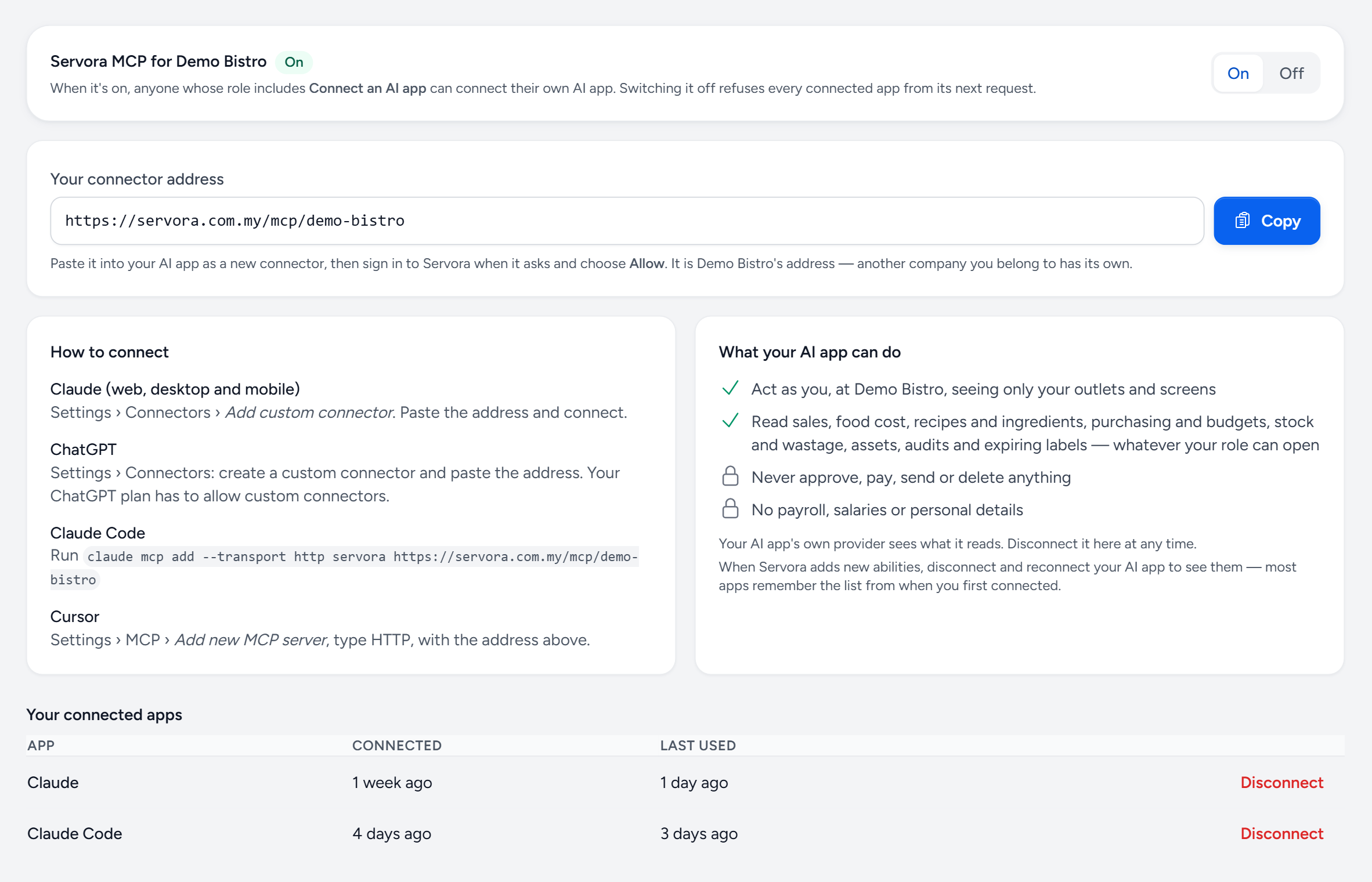Click the 'ChatGPT' heading in How to connect
The width and height of the screenshot is (1372, 882).
pyautogui.click(x=84, y=449)
